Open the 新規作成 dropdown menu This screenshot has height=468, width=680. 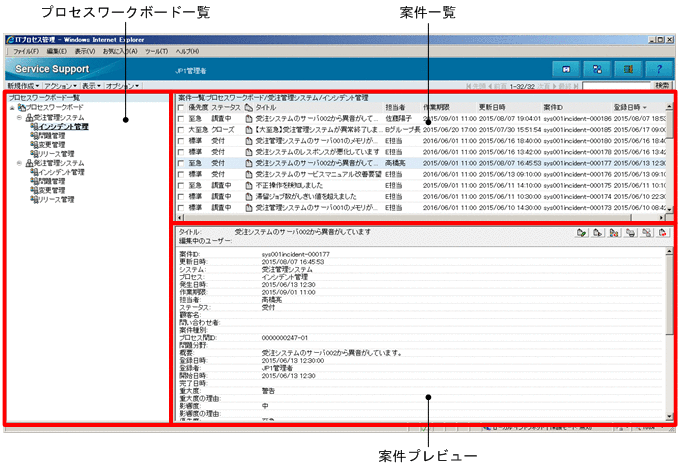pyautogui.click(x=23, y=86)
